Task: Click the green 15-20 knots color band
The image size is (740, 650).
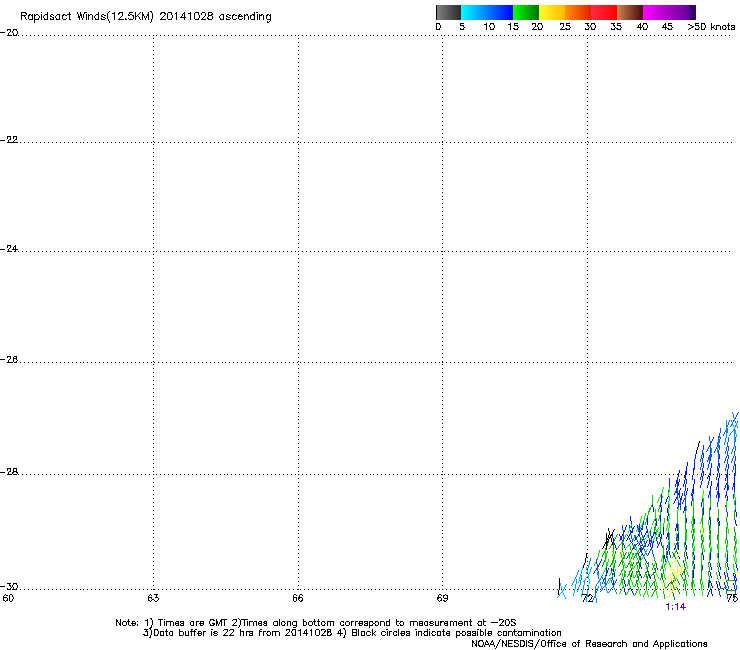Action: 526,12
